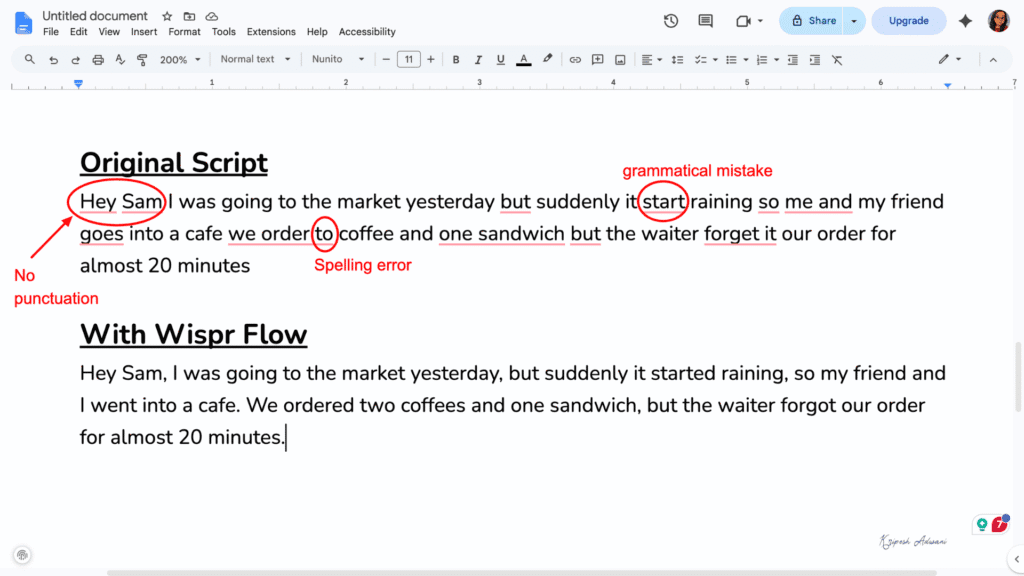Toggle italic formatting
Viewport: 1024px width, 576px height.
(478, 60)
